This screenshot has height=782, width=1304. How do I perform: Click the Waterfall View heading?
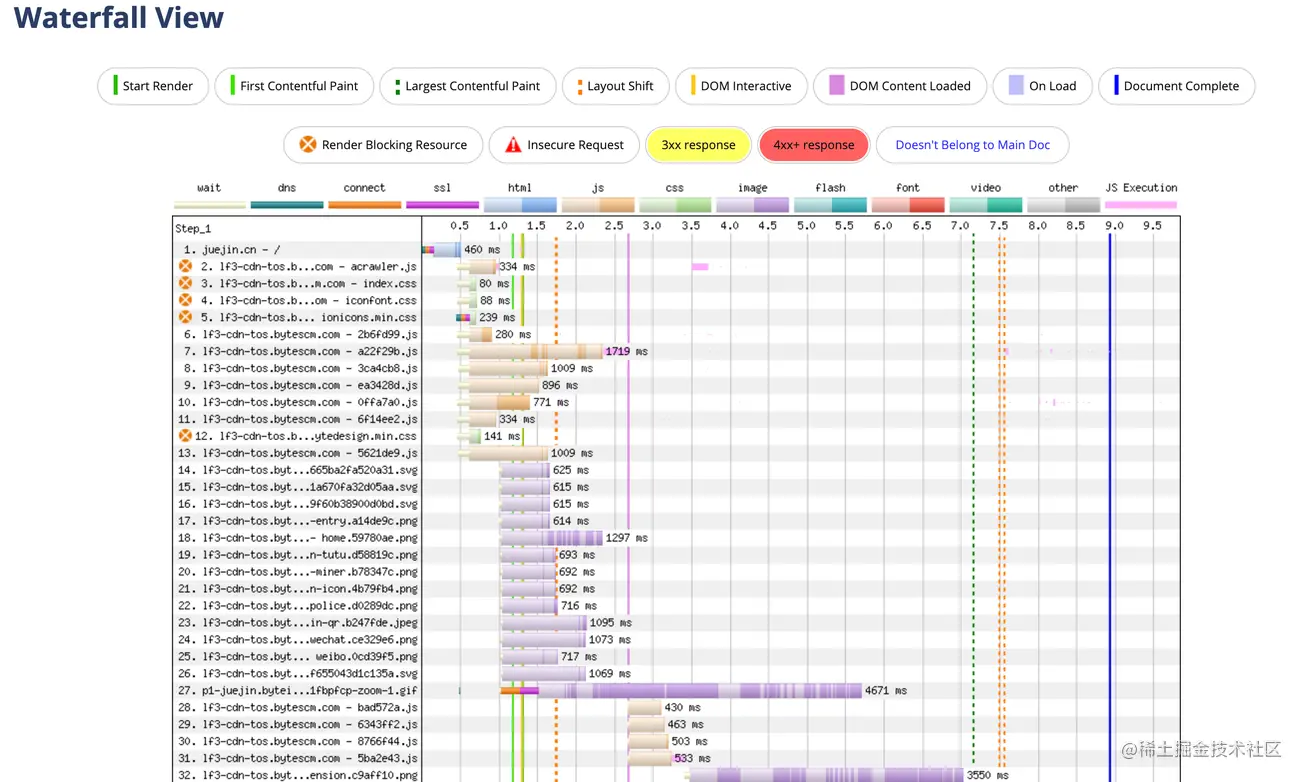click(119, 18)
